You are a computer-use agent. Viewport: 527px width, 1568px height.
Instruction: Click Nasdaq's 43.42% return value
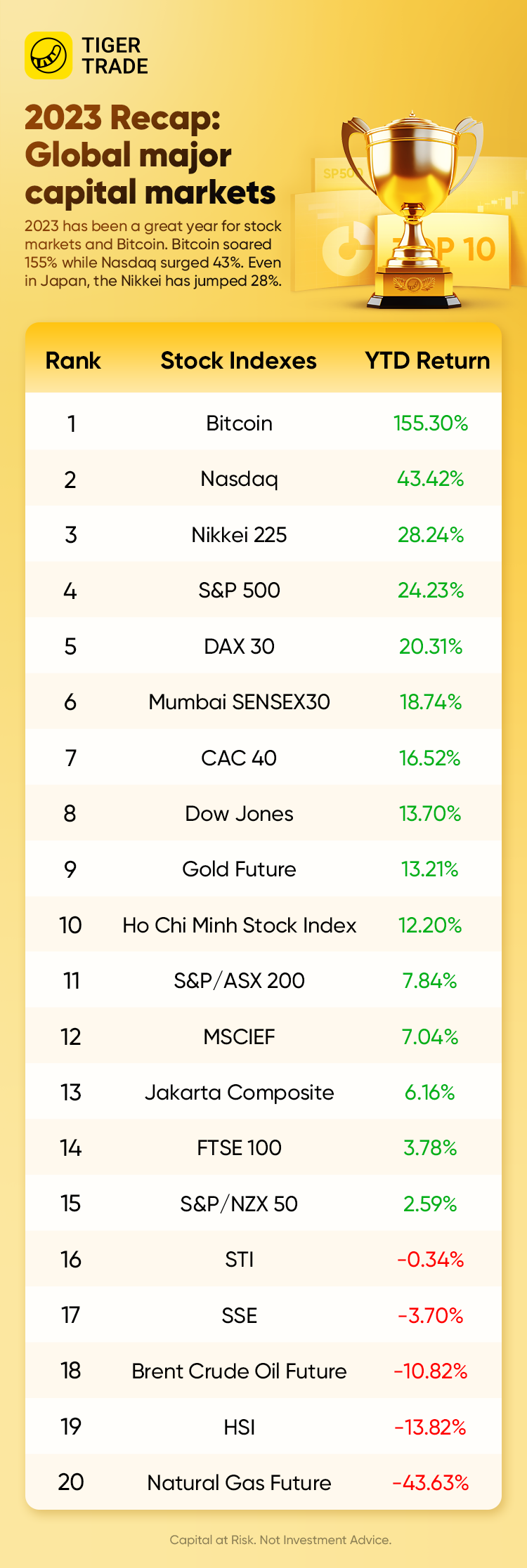(x=430, y=479)
